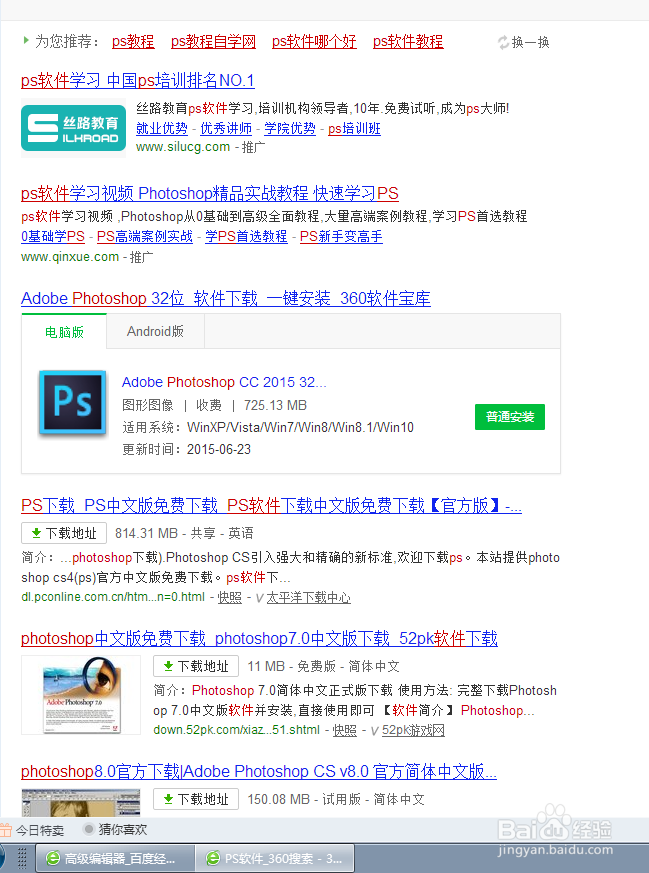This screenshot has width=649, height=873.
Task: Click www.silucg.com URL text
Action: [x=183, y=147]
